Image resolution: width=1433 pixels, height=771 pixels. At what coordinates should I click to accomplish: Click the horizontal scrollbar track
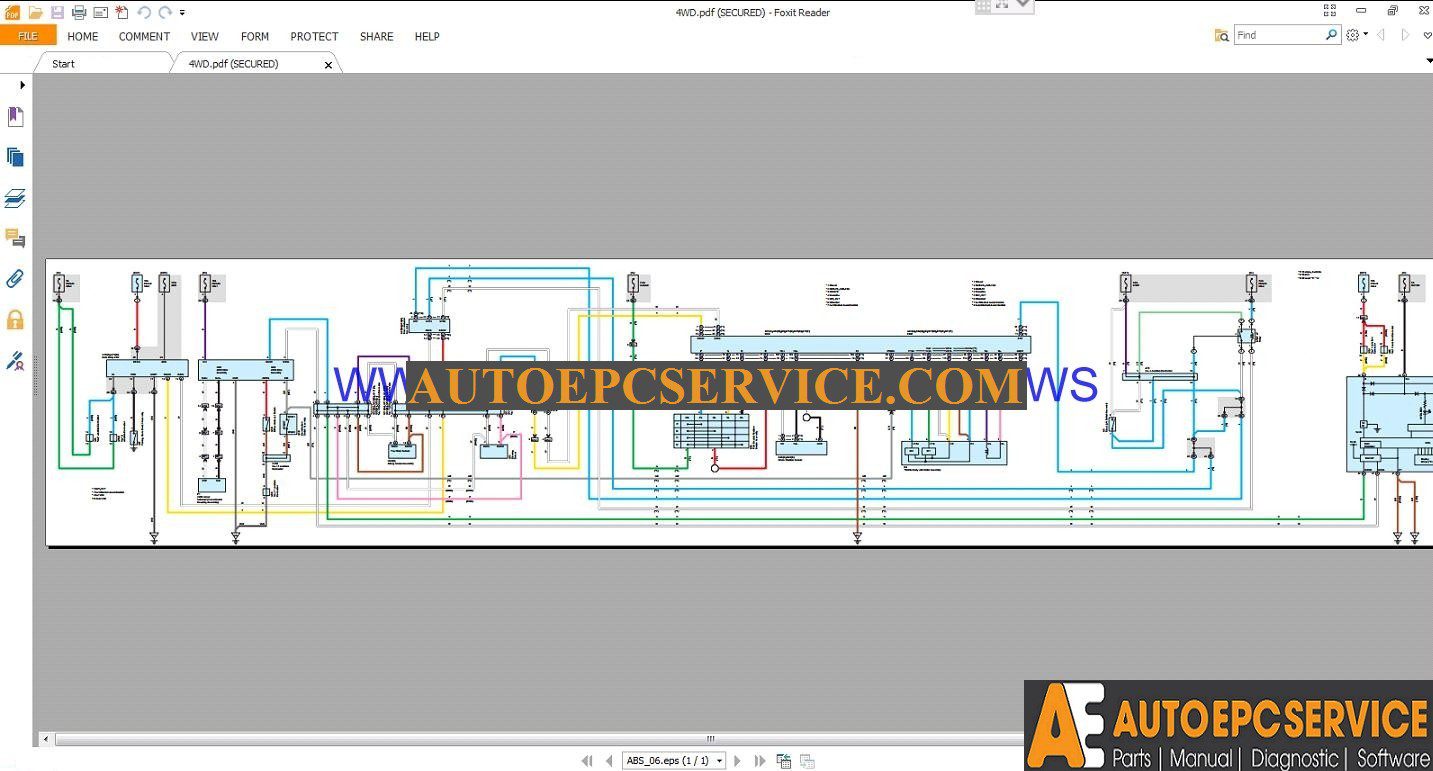[540, 740]
